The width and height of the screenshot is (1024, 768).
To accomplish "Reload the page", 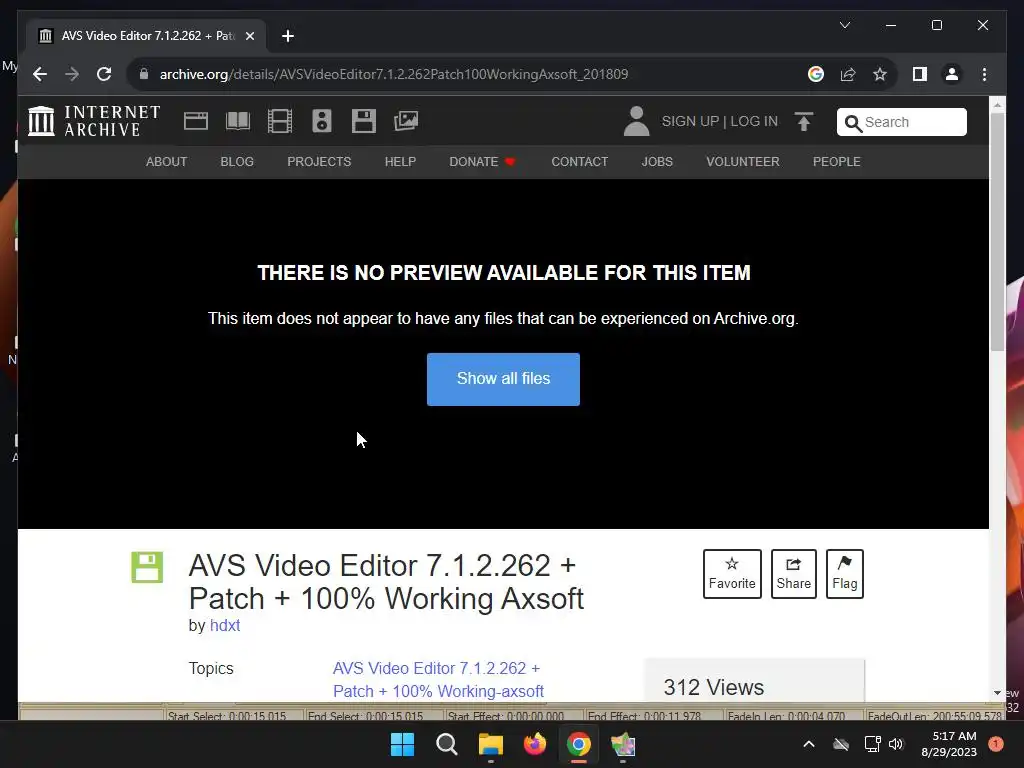I will [x=104, y=74].
